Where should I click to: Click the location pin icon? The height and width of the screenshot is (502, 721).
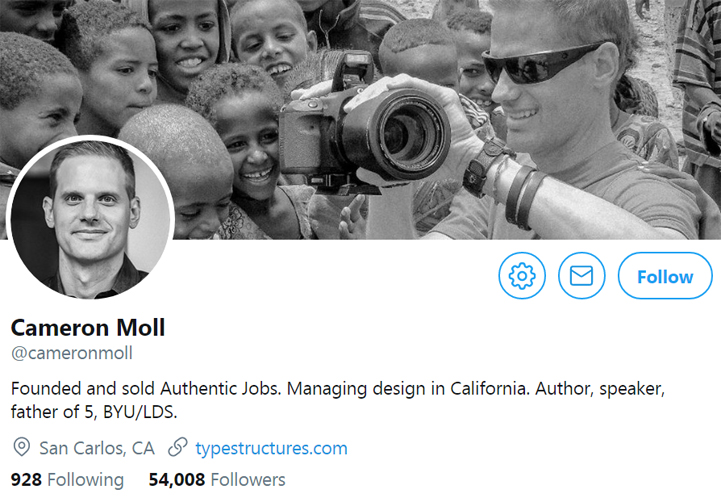click(22, 447)
